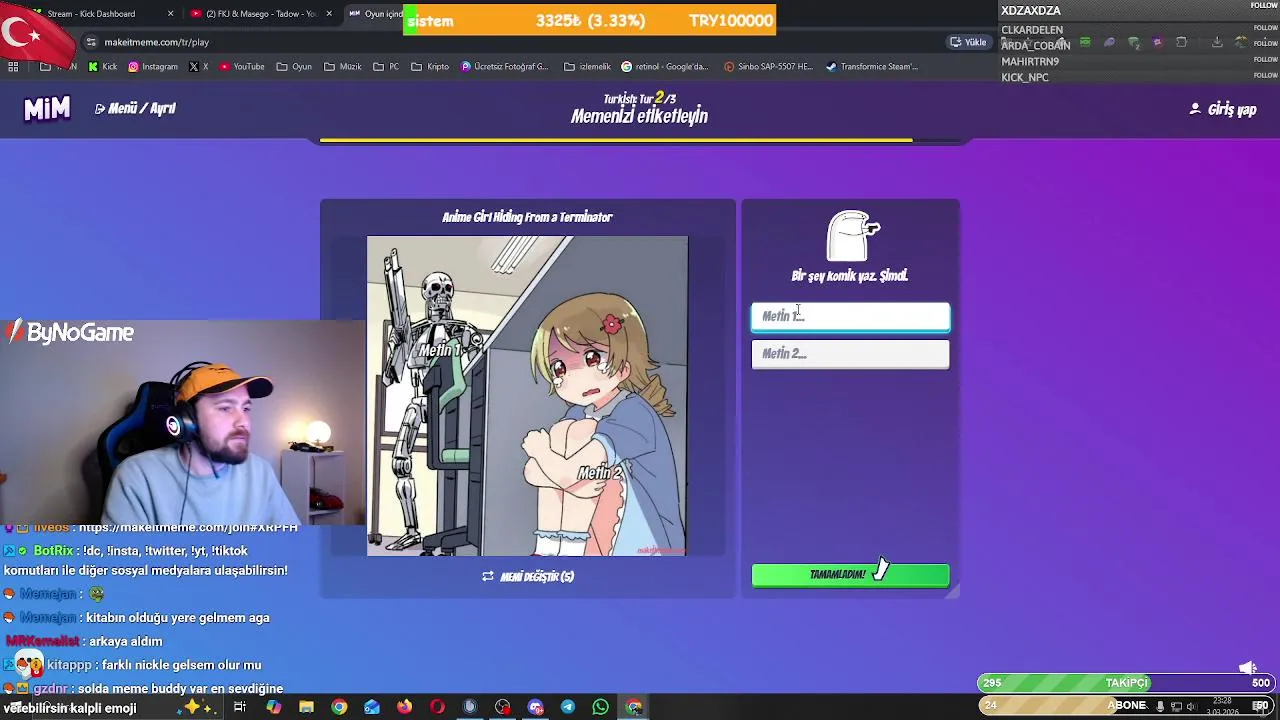
Task: Open the Instagram bookmark
Action: (152, 67)
